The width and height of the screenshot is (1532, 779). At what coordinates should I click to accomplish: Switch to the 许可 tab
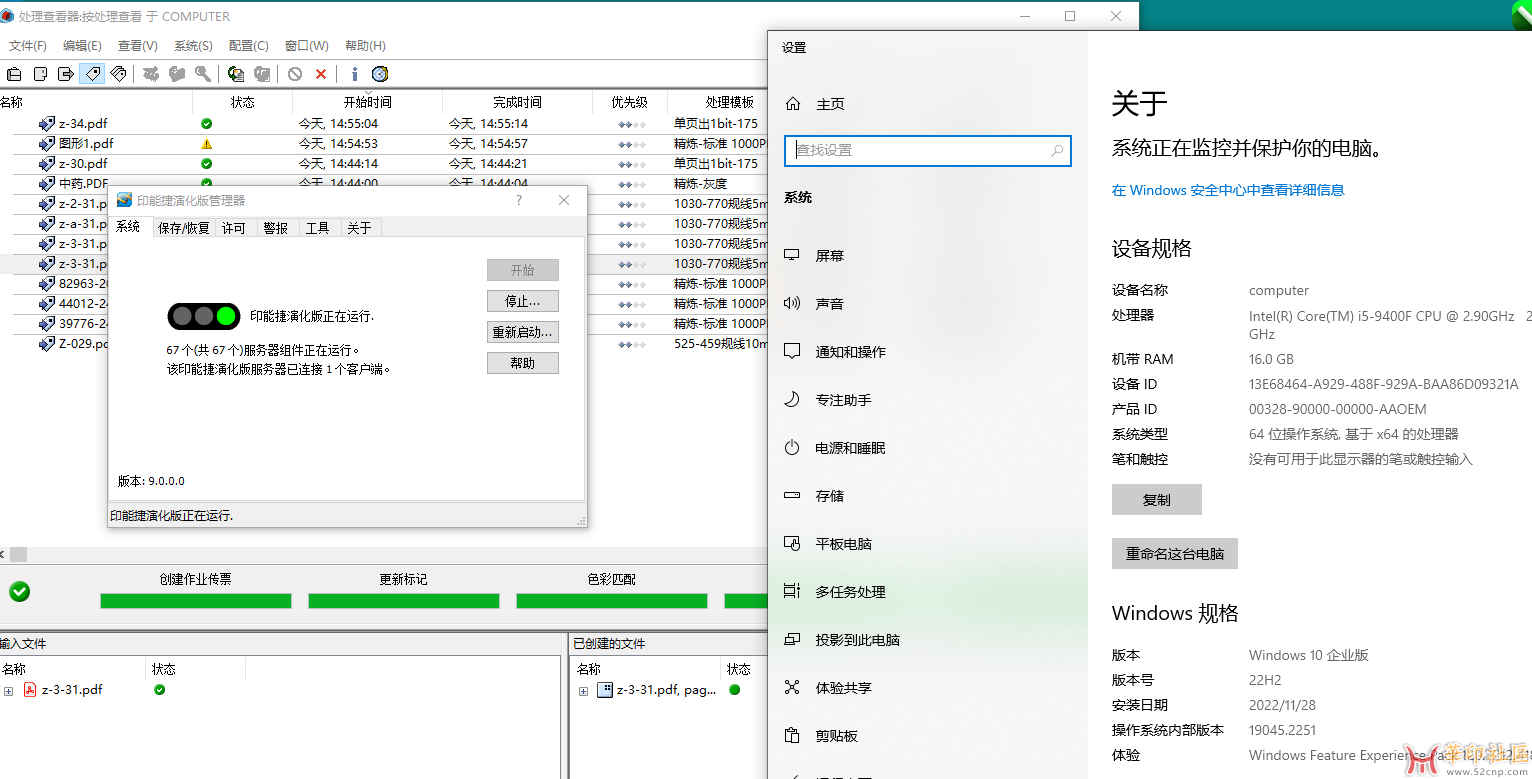click(x=234, y=228)
